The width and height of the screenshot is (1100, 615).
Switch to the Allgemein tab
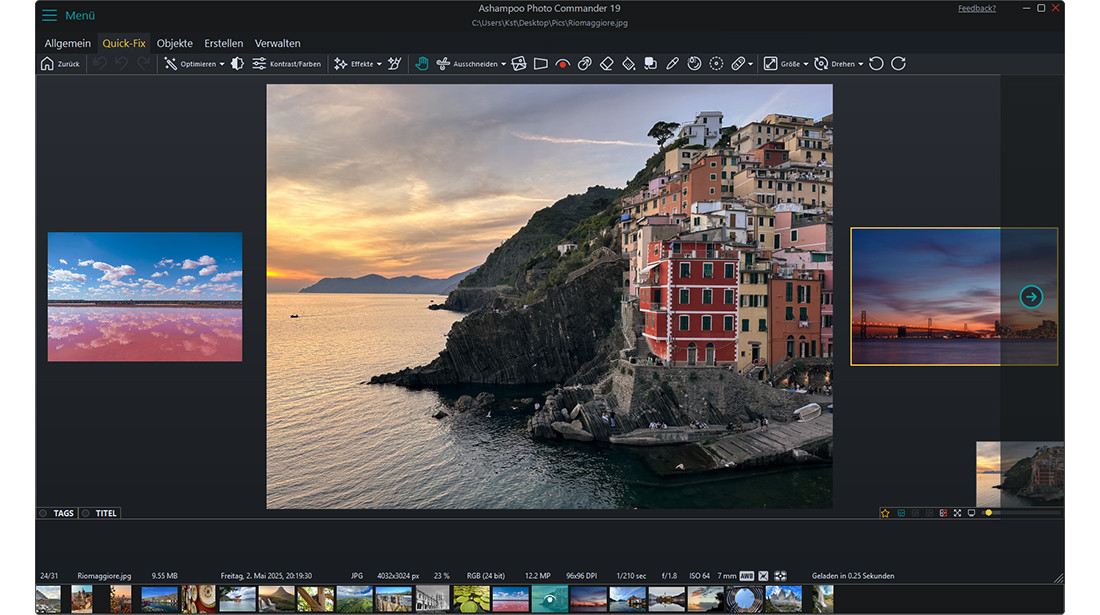point(67,43)
